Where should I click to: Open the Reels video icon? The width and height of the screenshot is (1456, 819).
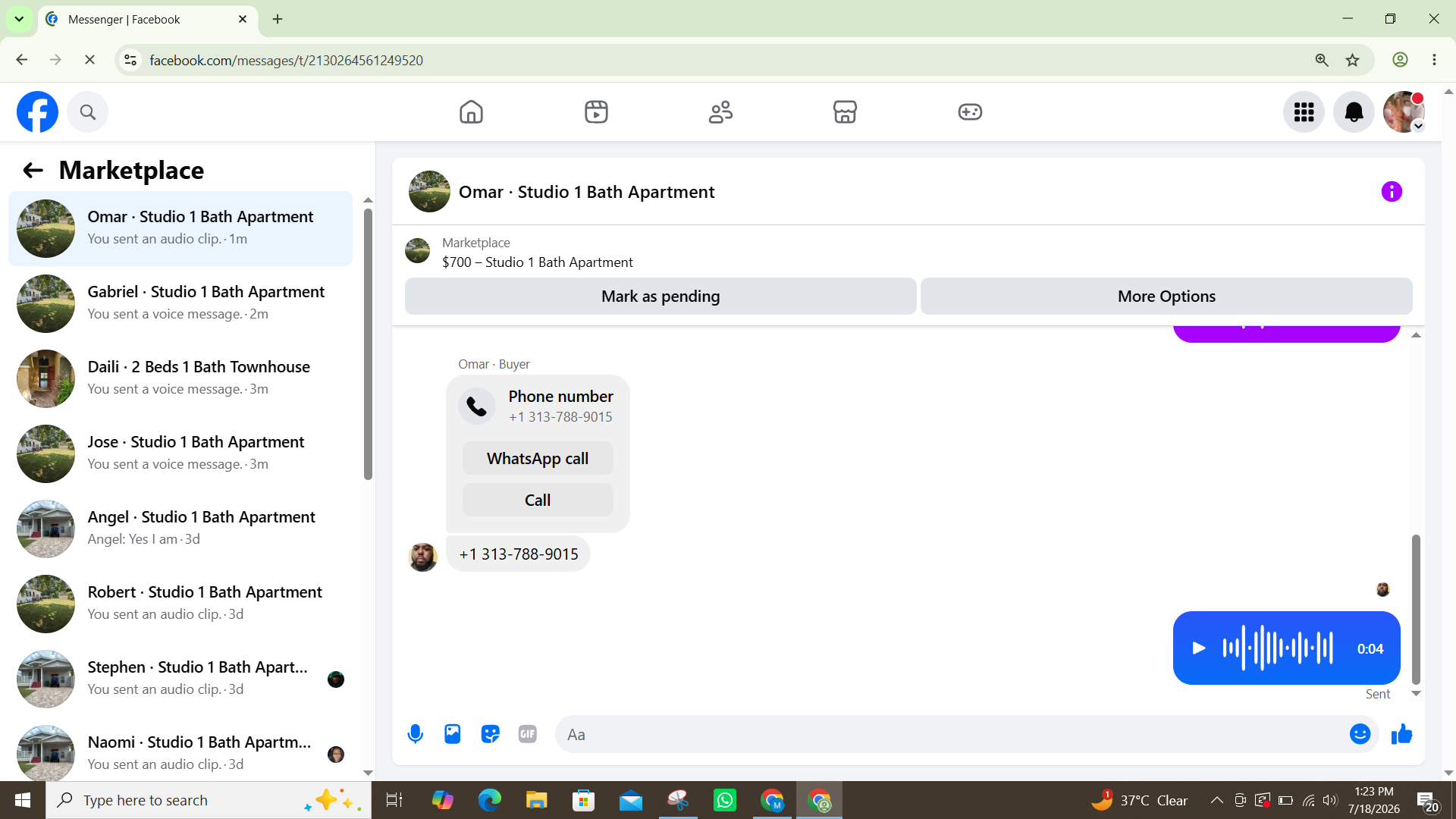click(596, 112)
